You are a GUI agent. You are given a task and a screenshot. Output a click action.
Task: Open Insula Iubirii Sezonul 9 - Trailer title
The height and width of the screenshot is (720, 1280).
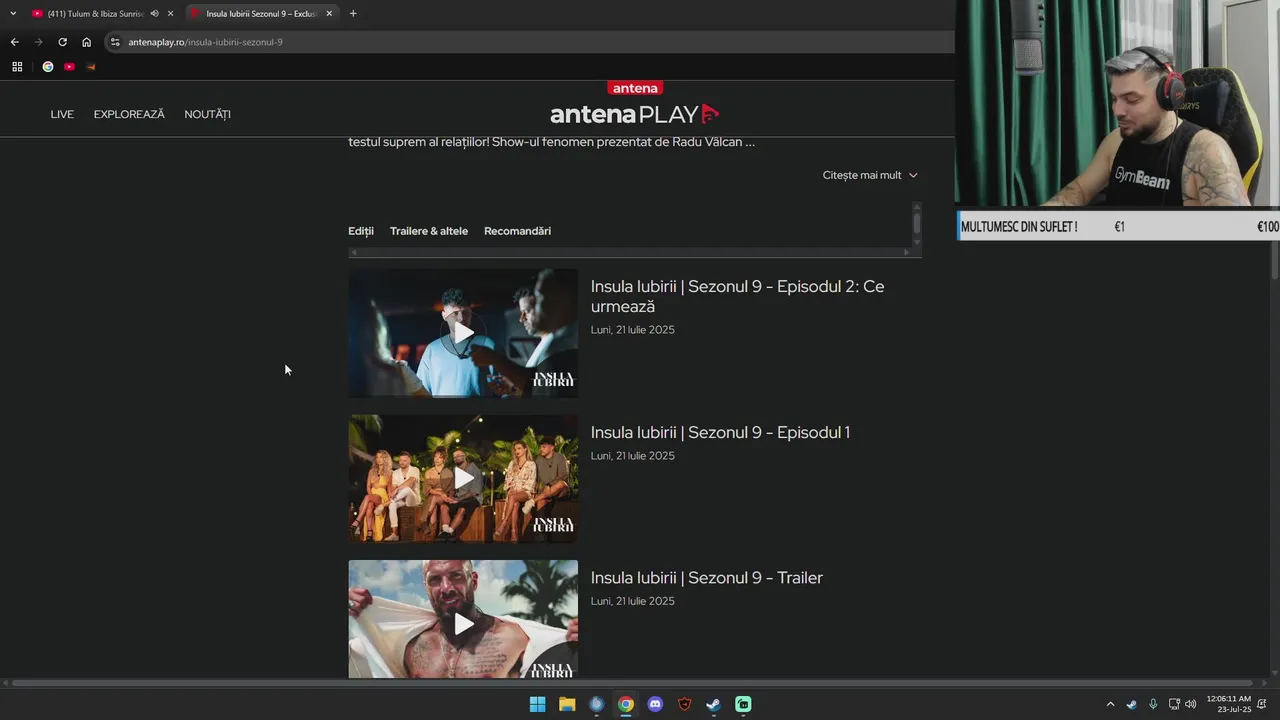[x=706, y=578]
